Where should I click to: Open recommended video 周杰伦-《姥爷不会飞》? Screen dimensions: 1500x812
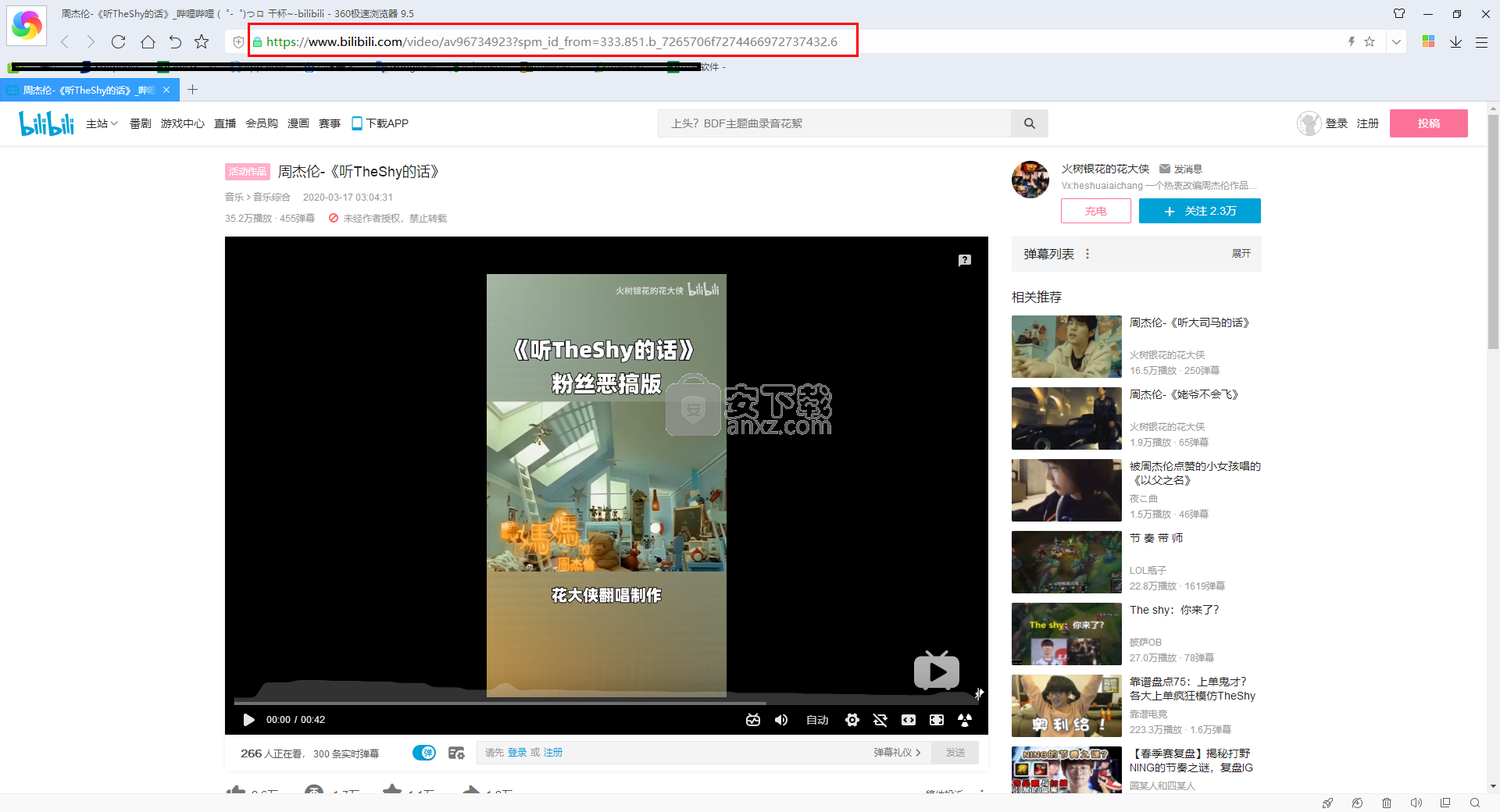[x=1184, y=394]
